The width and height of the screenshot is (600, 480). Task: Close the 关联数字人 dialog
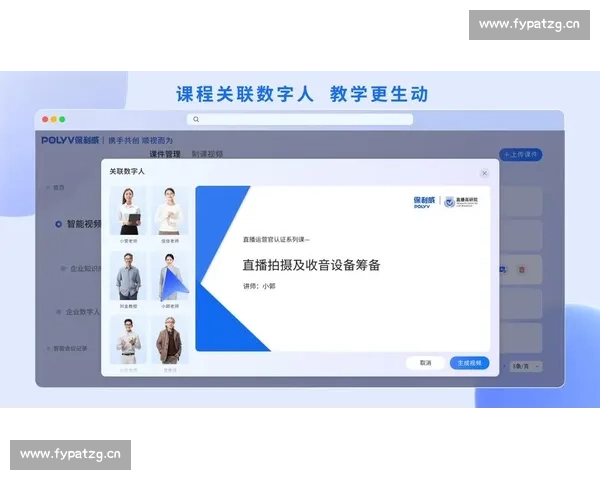pos(484,173)
